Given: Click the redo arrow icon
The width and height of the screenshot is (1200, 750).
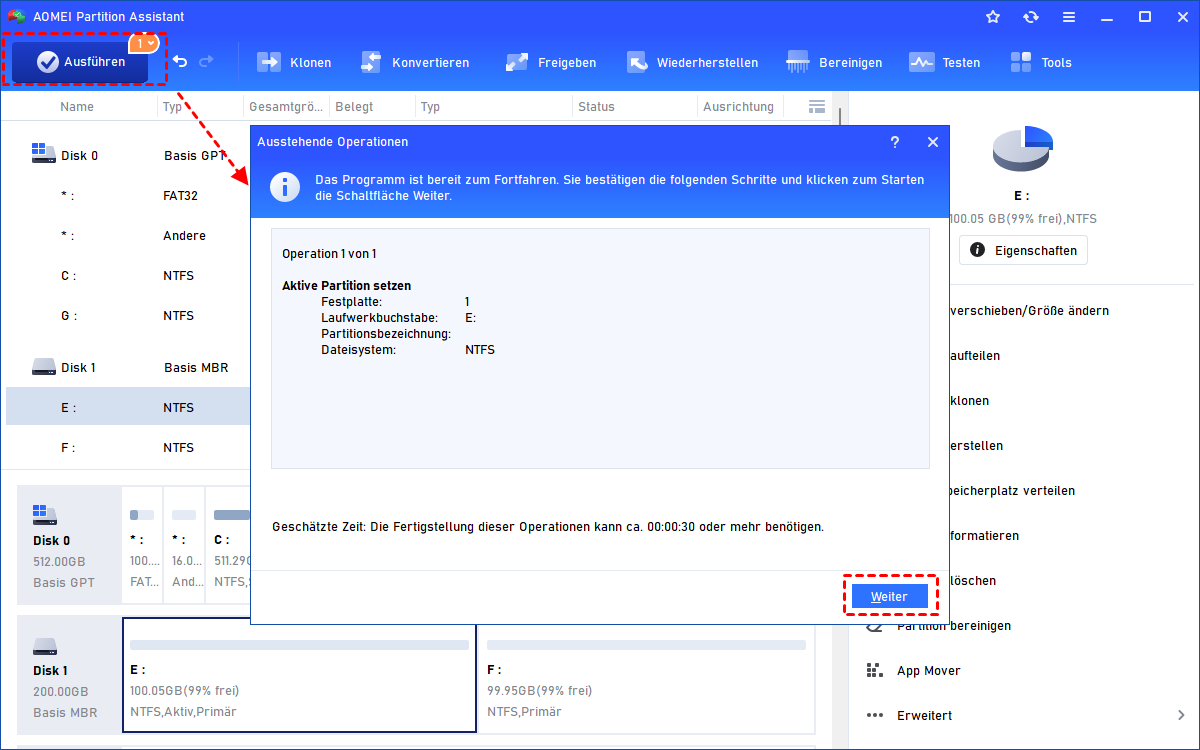Looking at the screenshot, I should point(206,62).
